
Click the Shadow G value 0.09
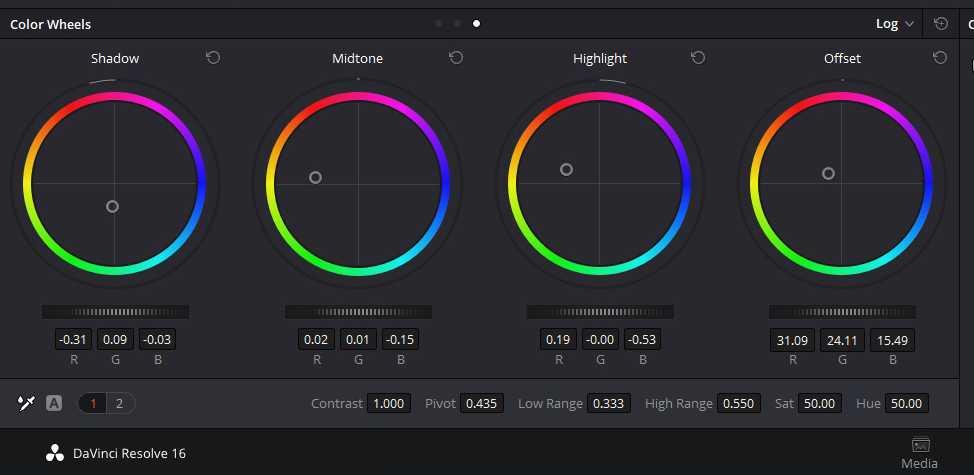tap(115, 340)
